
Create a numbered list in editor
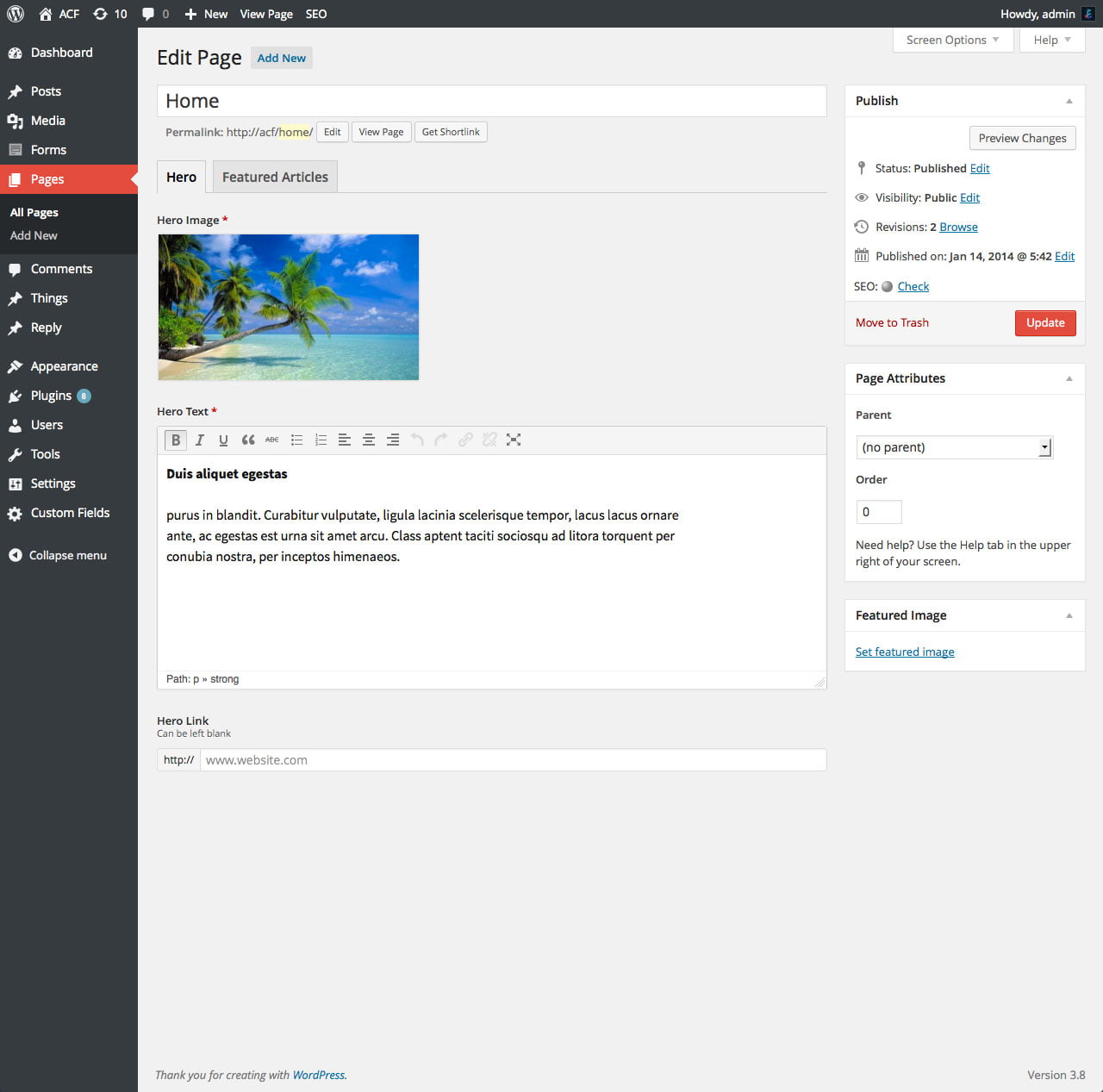tap(321, 440)
